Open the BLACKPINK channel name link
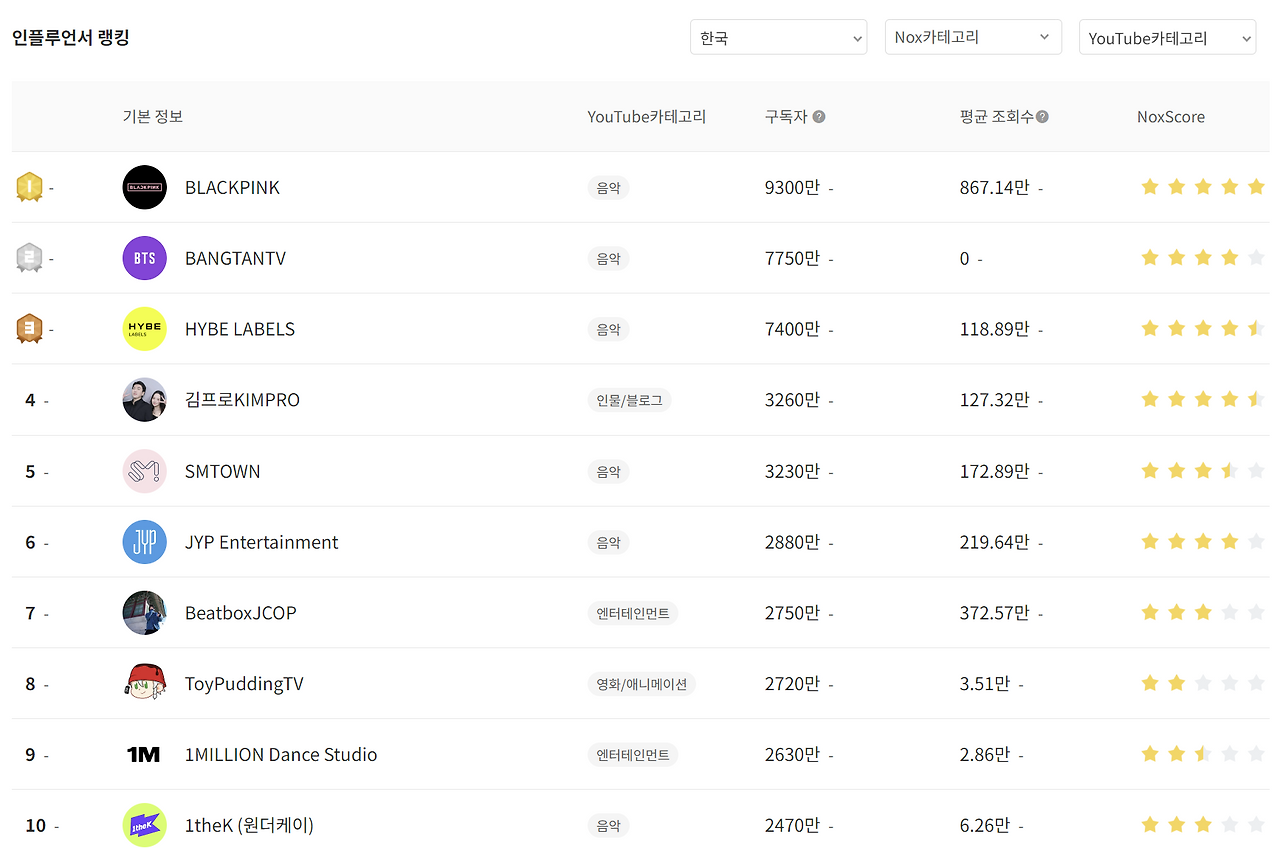The width and height of the screenshot is (1280, 848). [x=232, y=187]
